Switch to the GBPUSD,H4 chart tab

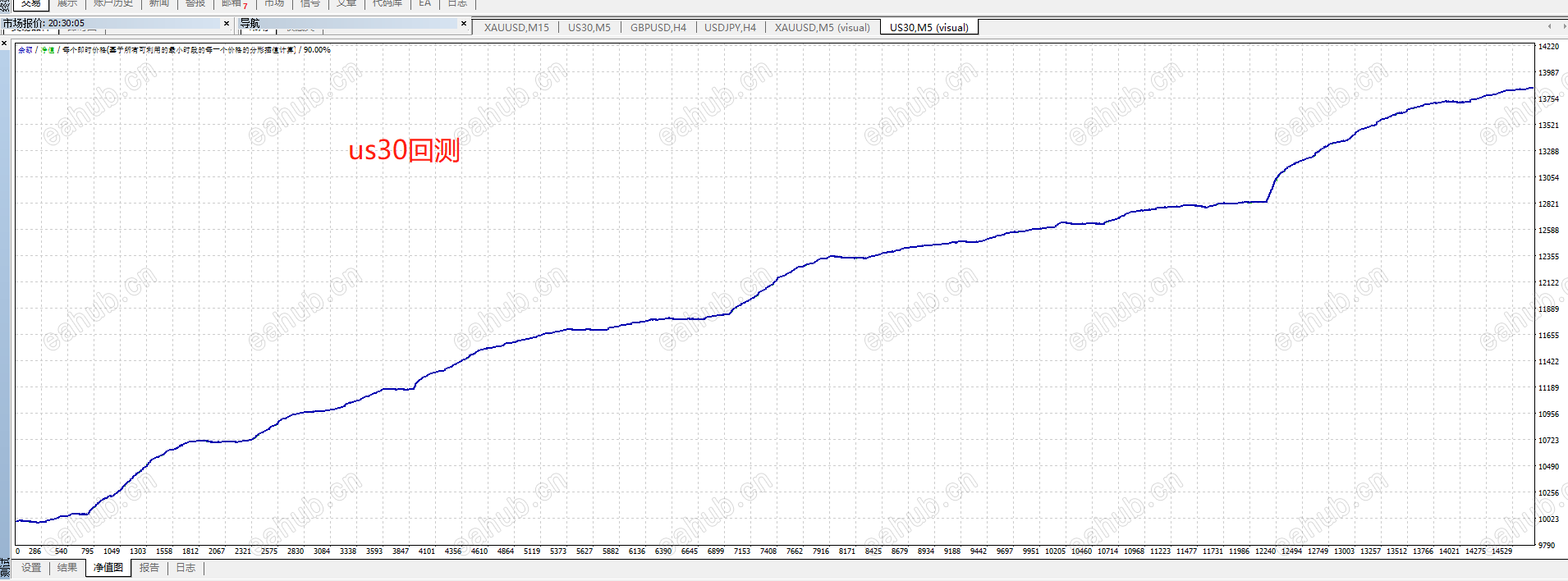click(658, 27)
